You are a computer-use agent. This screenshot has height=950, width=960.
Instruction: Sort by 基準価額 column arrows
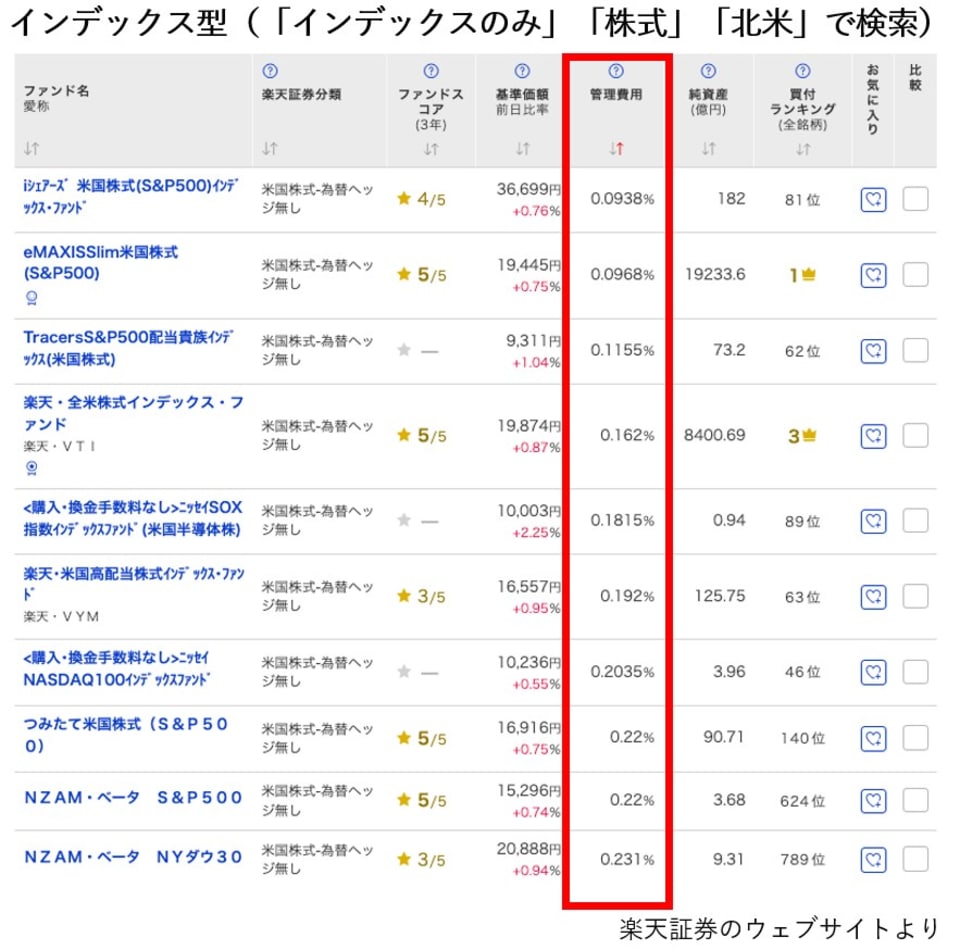(x=522, y=149)
